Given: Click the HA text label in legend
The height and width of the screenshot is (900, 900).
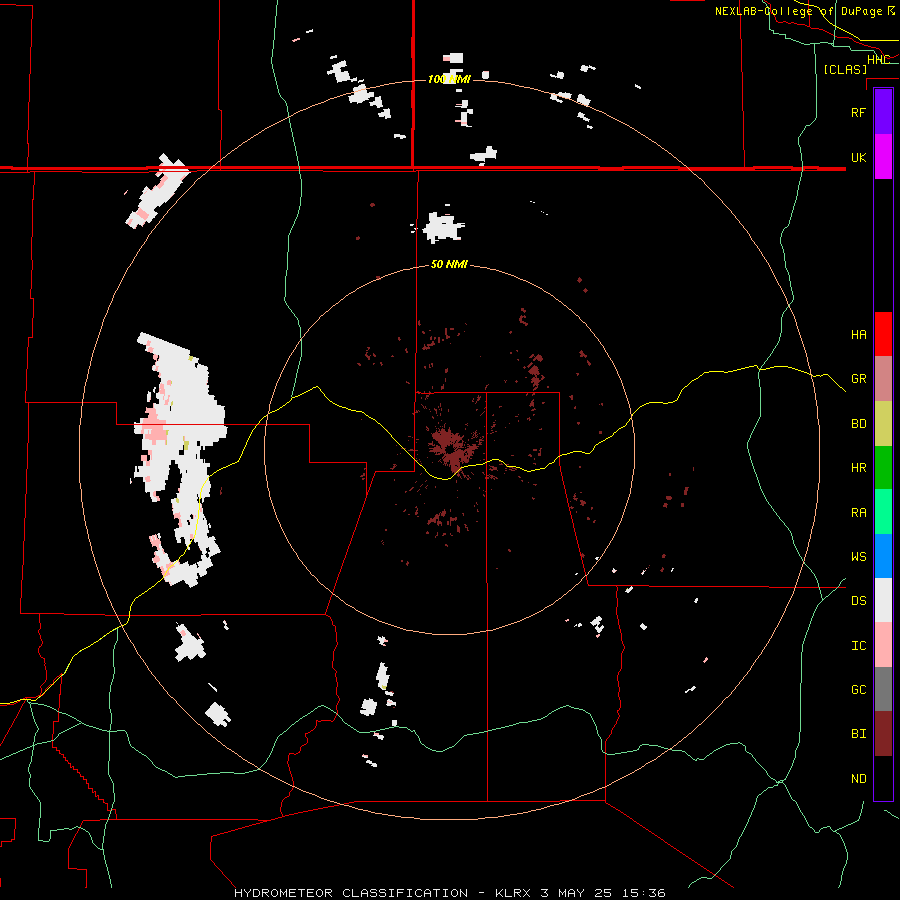Looking at the screenshot, I should [858, 334].
